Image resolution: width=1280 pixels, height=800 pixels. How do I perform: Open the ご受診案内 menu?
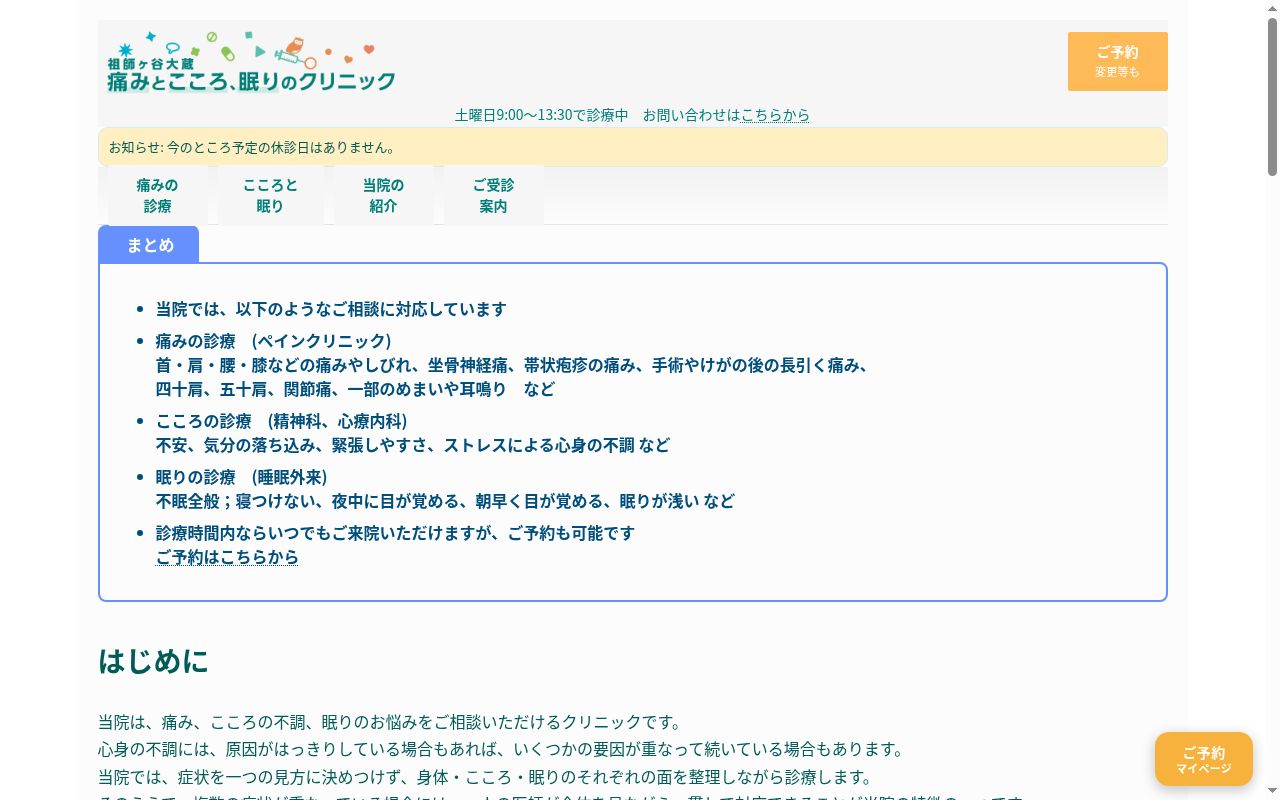493,195
